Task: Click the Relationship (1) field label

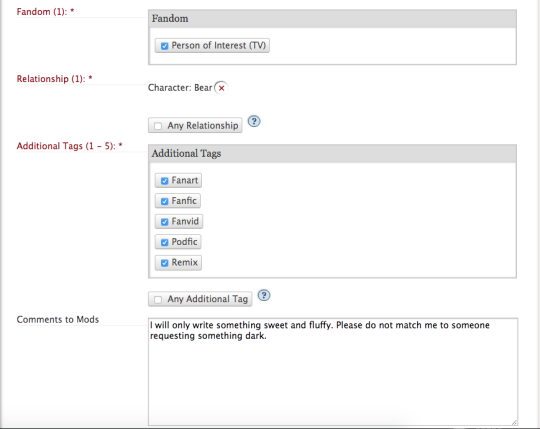Action: pos(54,79)
